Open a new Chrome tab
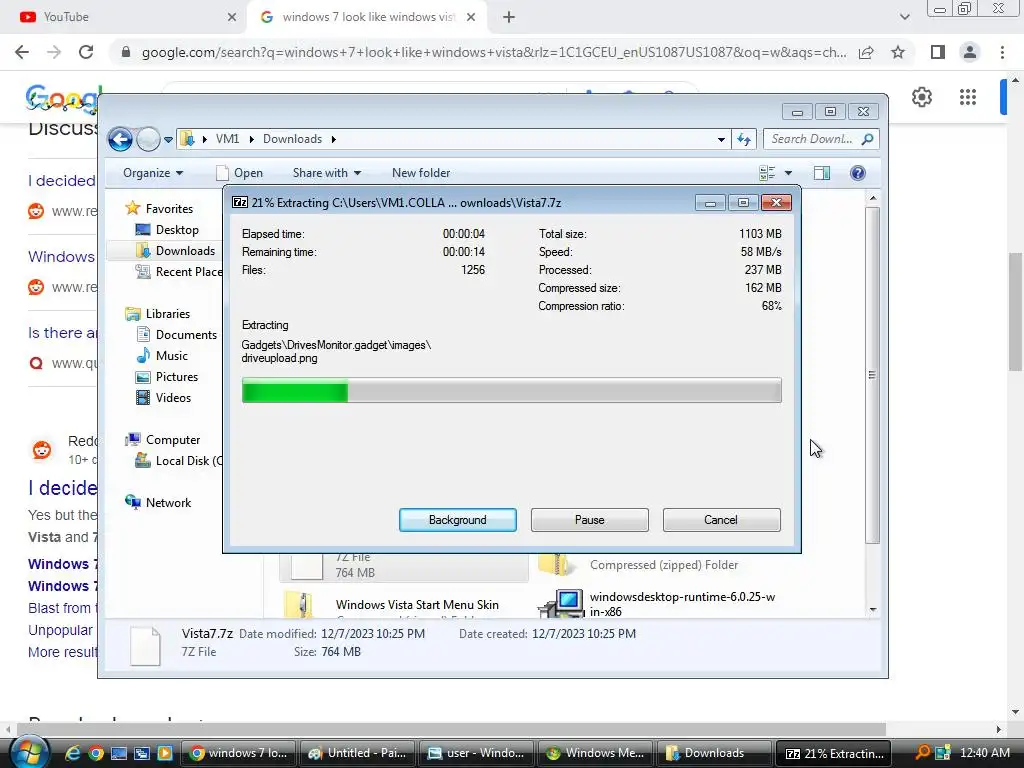This screenshot has width=1024, height=768. click(509, 17)
